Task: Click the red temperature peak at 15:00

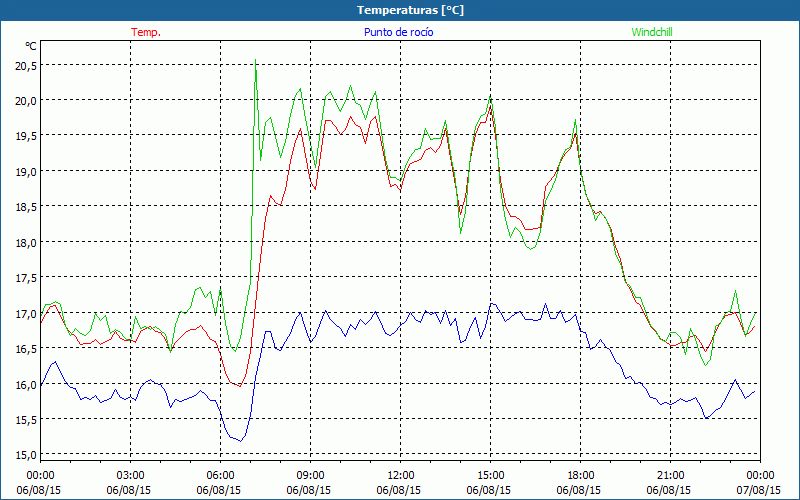Action: [x=490, y=106]
